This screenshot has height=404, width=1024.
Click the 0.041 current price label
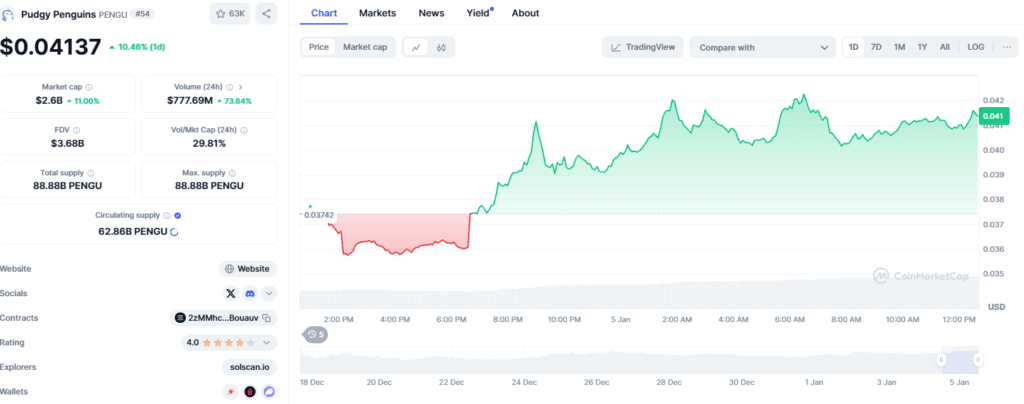995,116
